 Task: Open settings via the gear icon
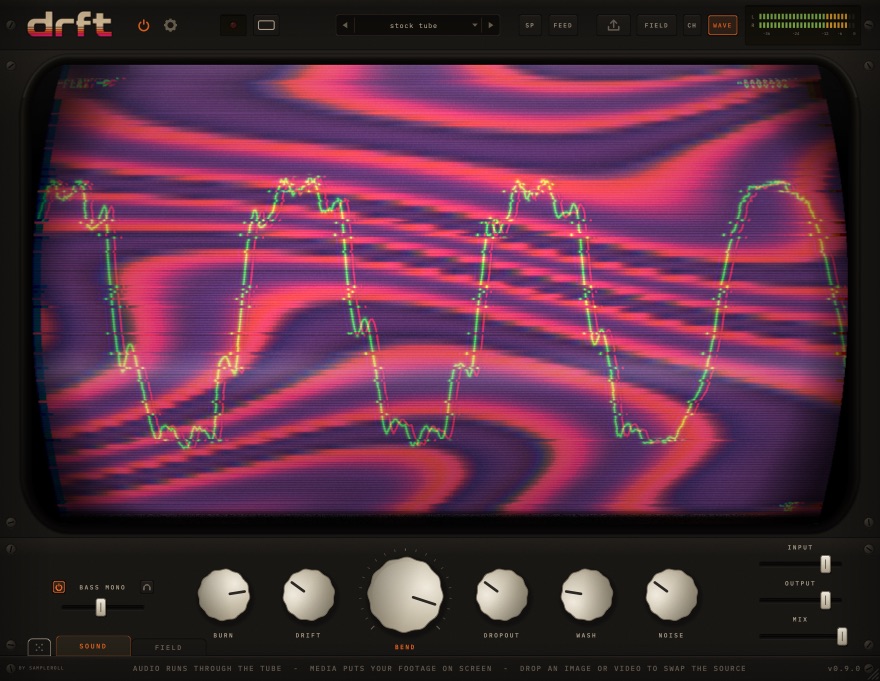coord(171,25)
